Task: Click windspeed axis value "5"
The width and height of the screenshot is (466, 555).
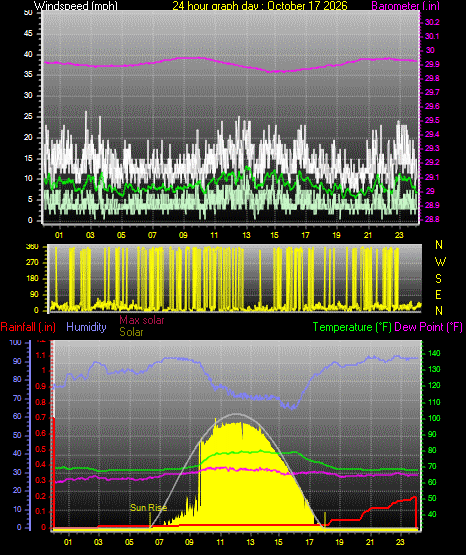Action: 30,200
